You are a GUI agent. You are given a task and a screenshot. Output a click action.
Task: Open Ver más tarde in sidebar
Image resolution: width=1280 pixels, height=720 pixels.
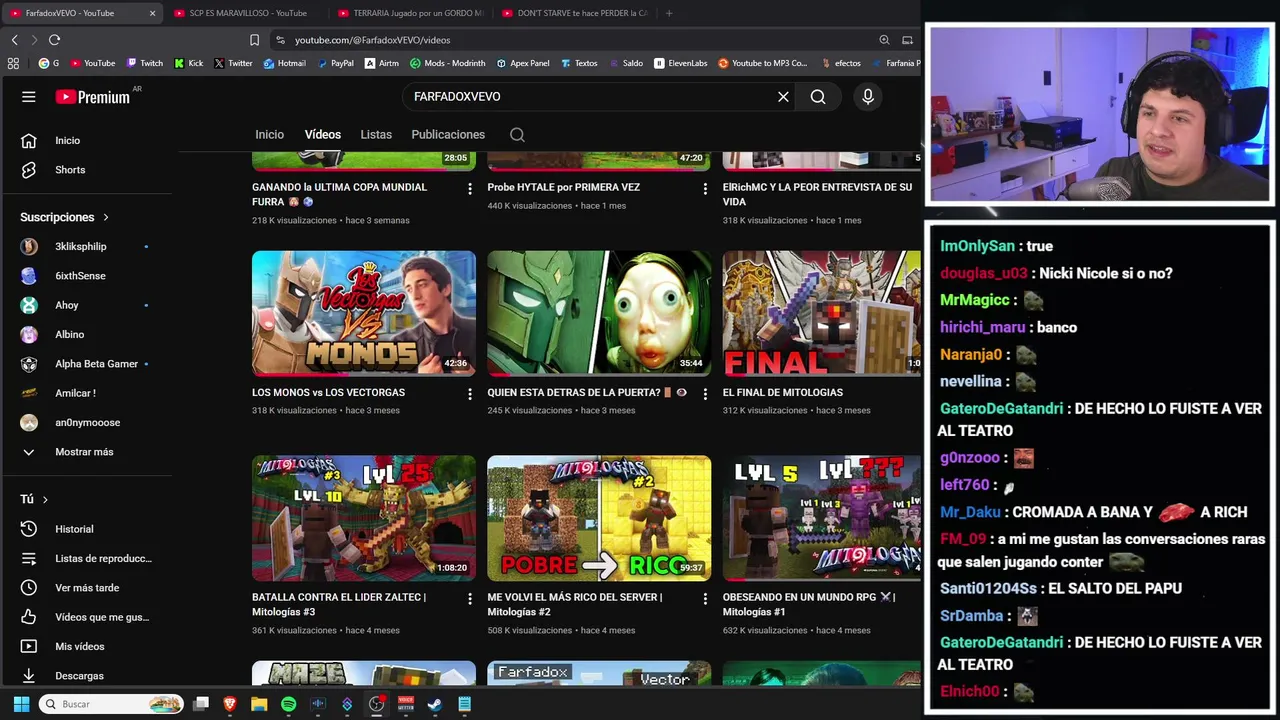coord(86,588)
